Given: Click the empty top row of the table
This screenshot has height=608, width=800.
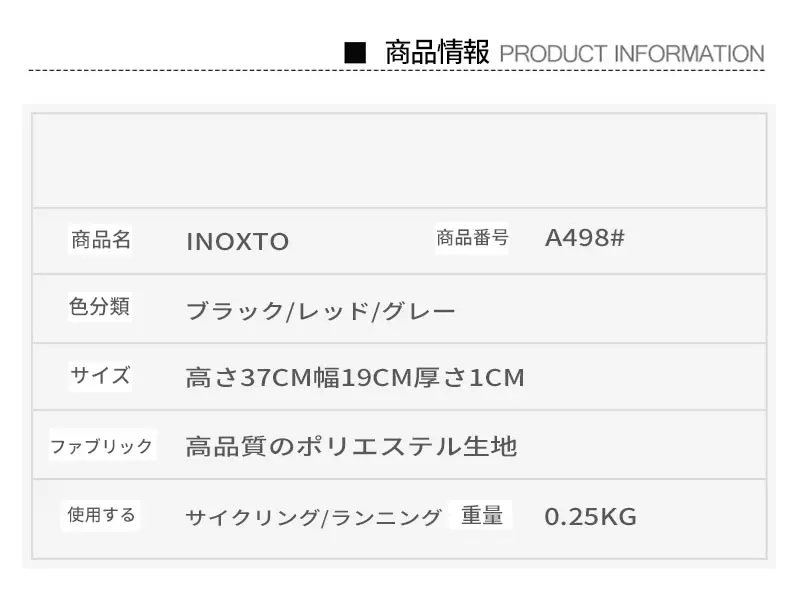Looking at the screenshot, I should [400, 160].
